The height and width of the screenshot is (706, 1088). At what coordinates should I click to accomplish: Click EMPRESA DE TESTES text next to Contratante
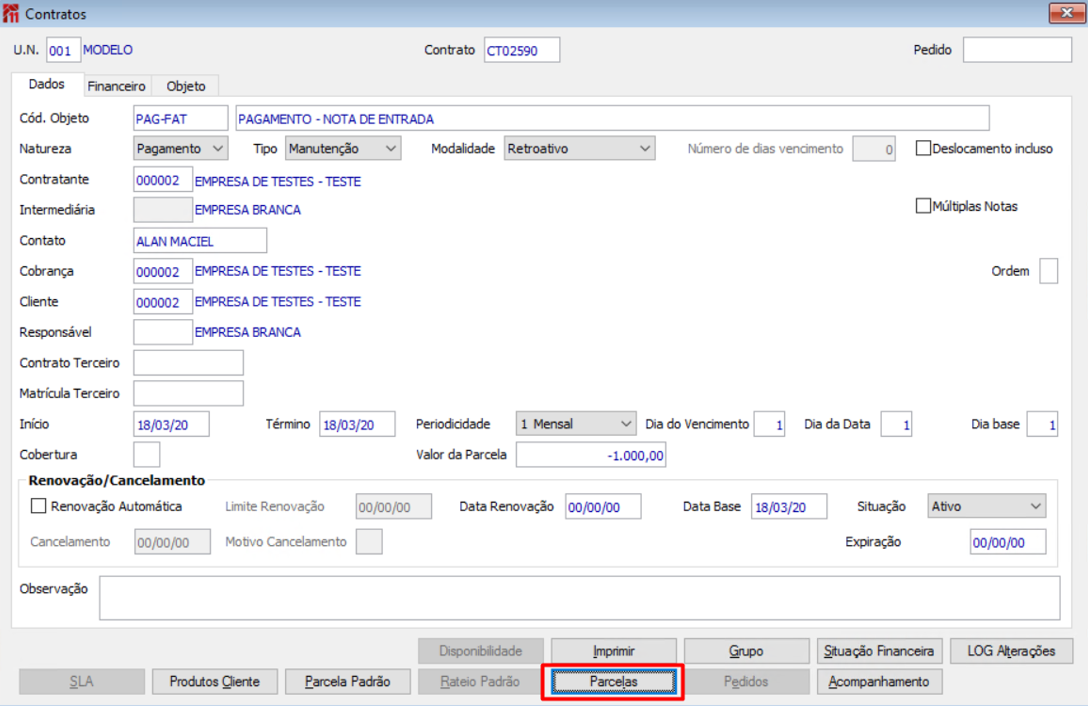[x=278, y=181]
